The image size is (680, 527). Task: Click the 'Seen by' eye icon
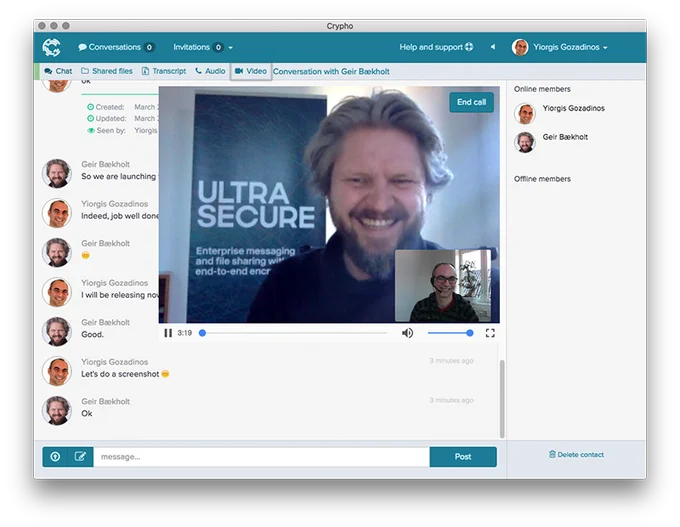(x=91, y=131)
